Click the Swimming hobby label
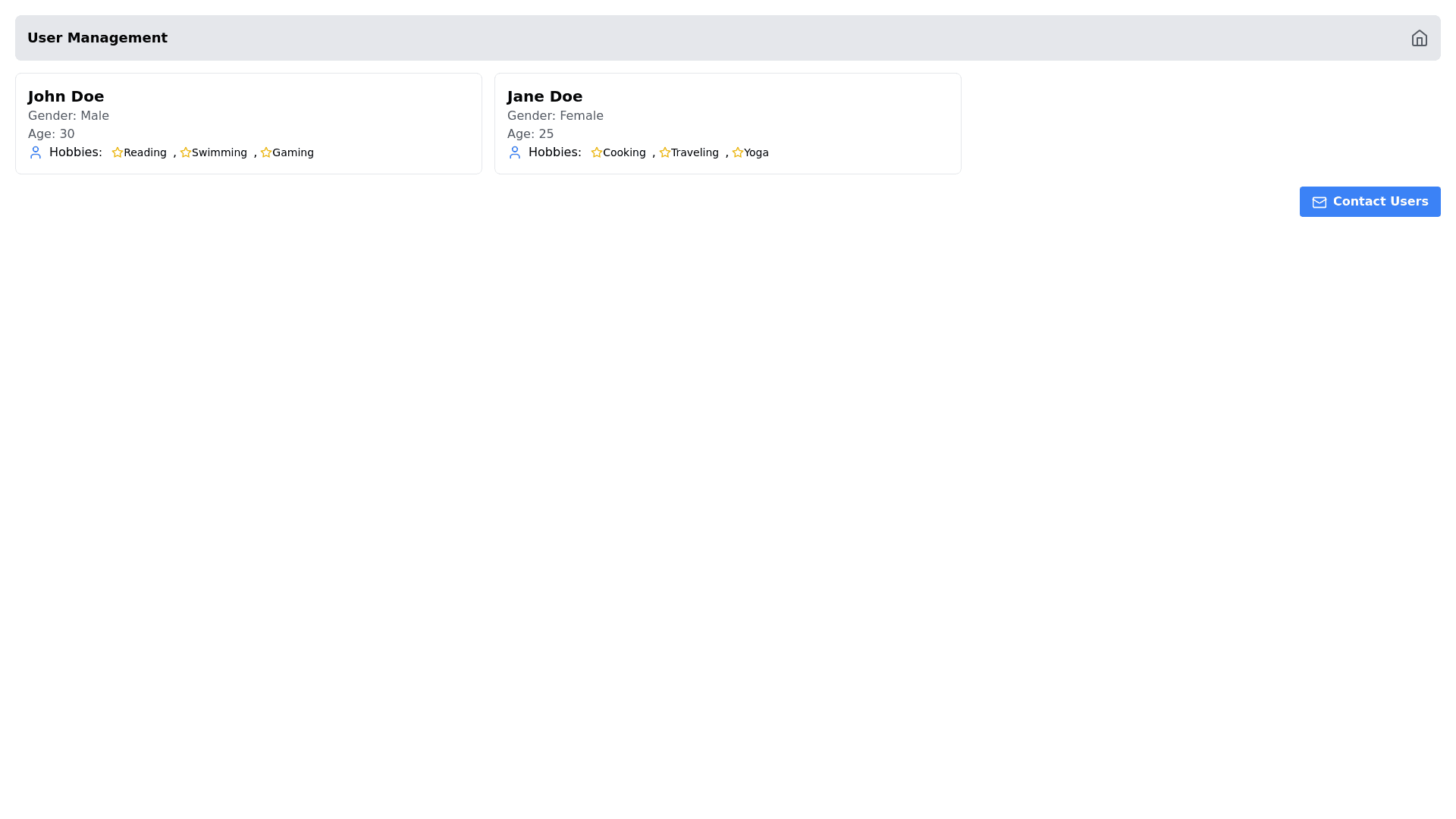The image size is (1456, 819). pos(219,152)
